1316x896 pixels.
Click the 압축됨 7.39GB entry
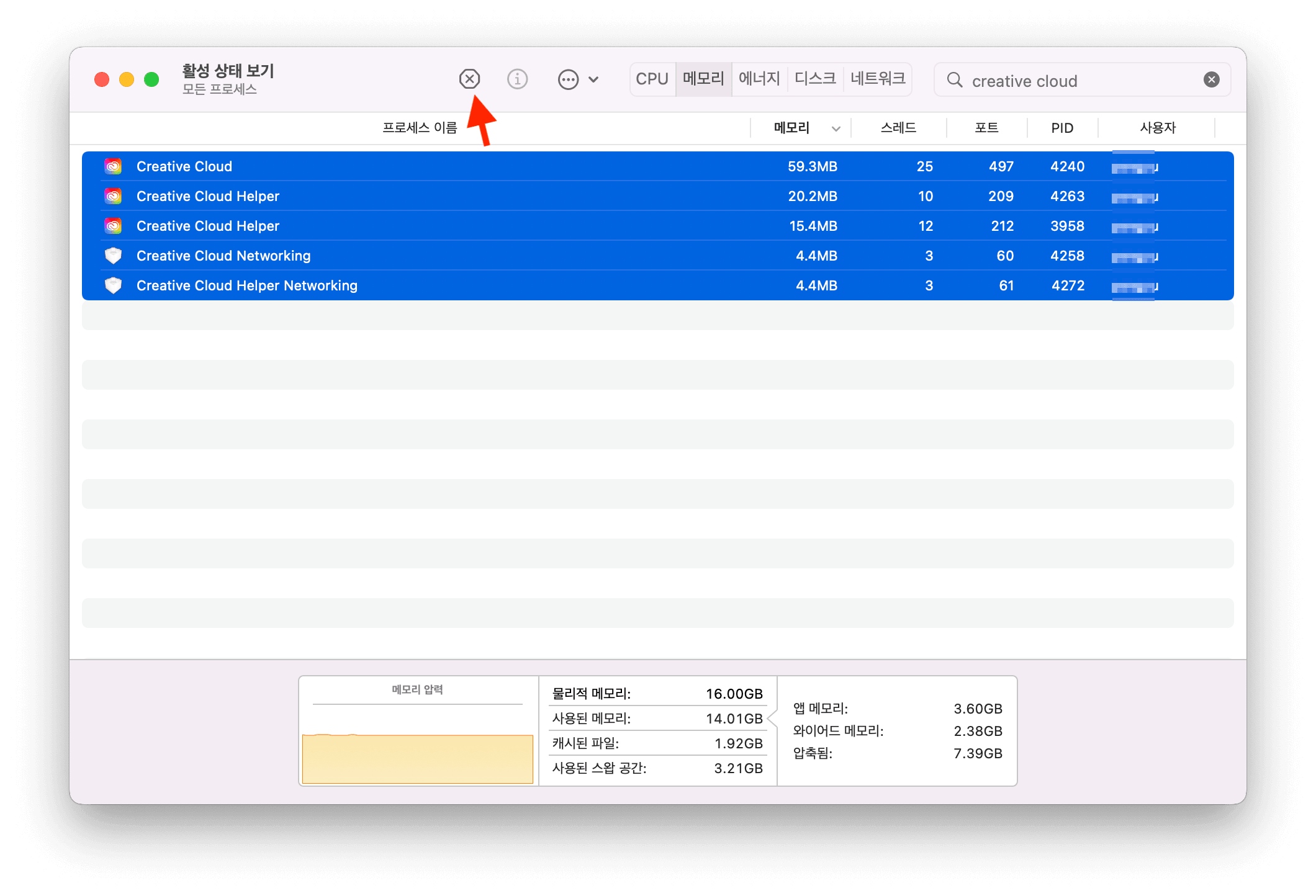point(898,753)
